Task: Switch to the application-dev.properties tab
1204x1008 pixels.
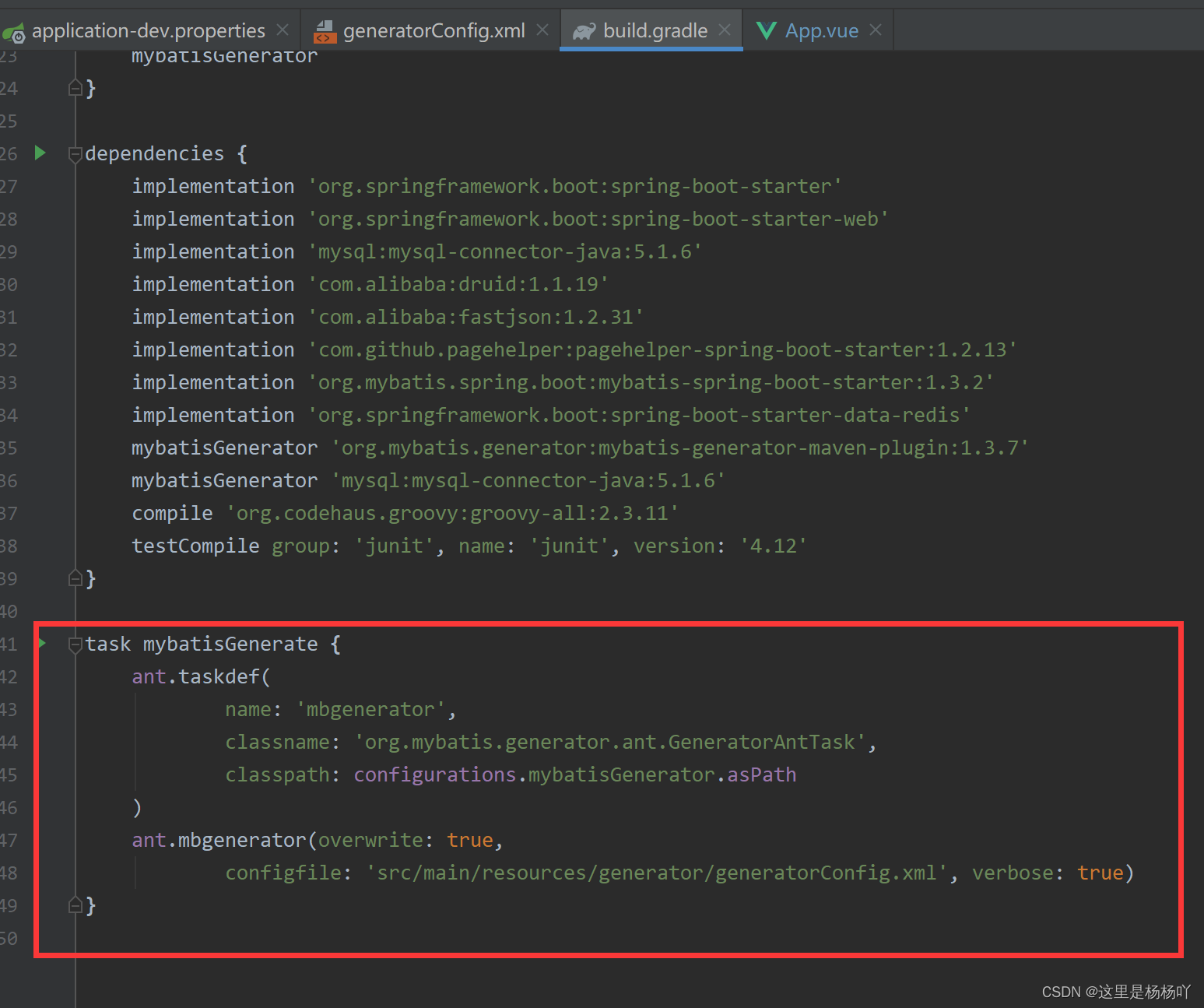Action: point(148,30)
